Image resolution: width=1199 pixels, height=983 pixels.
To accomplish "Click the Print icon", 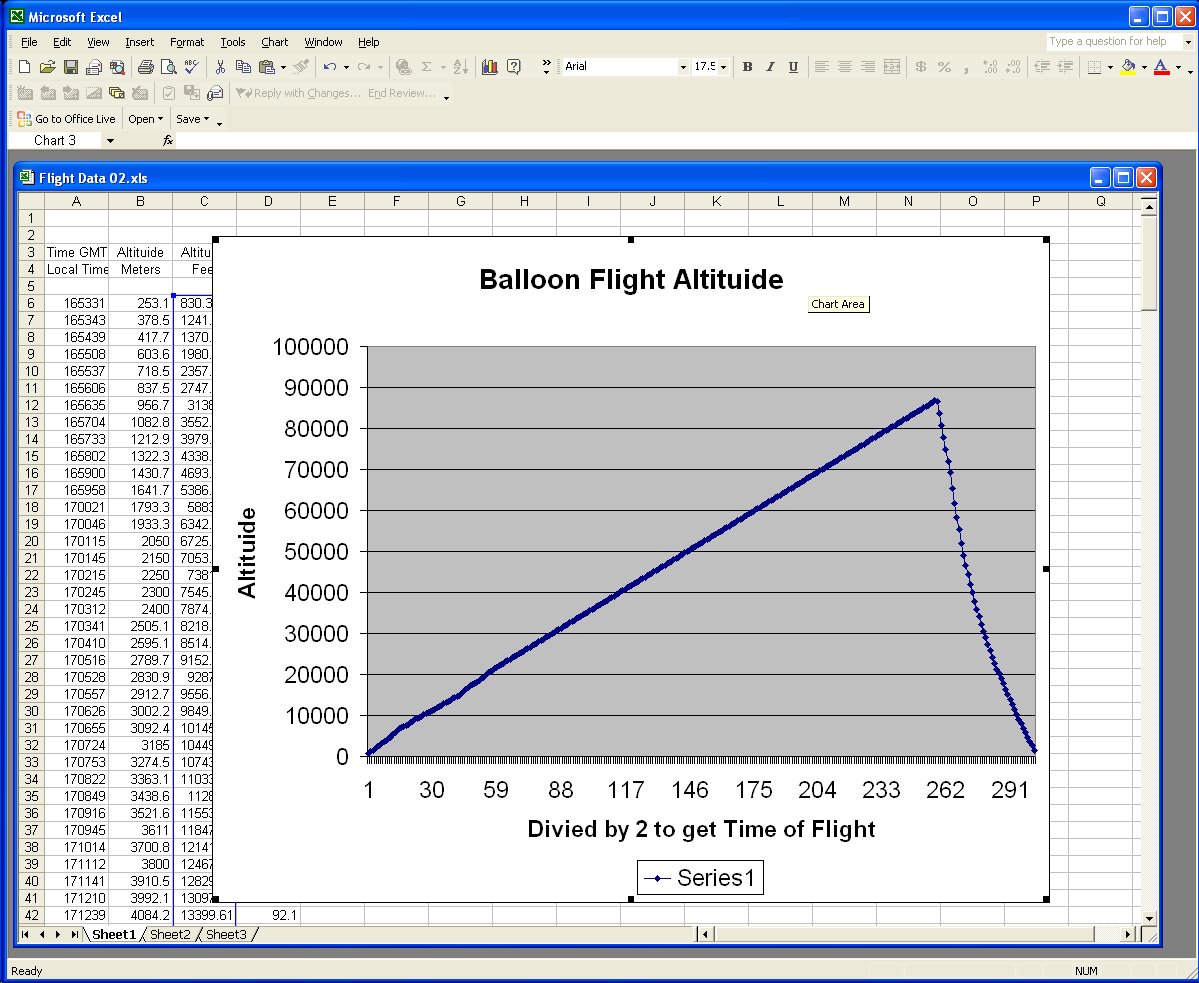I will point(145,67).
